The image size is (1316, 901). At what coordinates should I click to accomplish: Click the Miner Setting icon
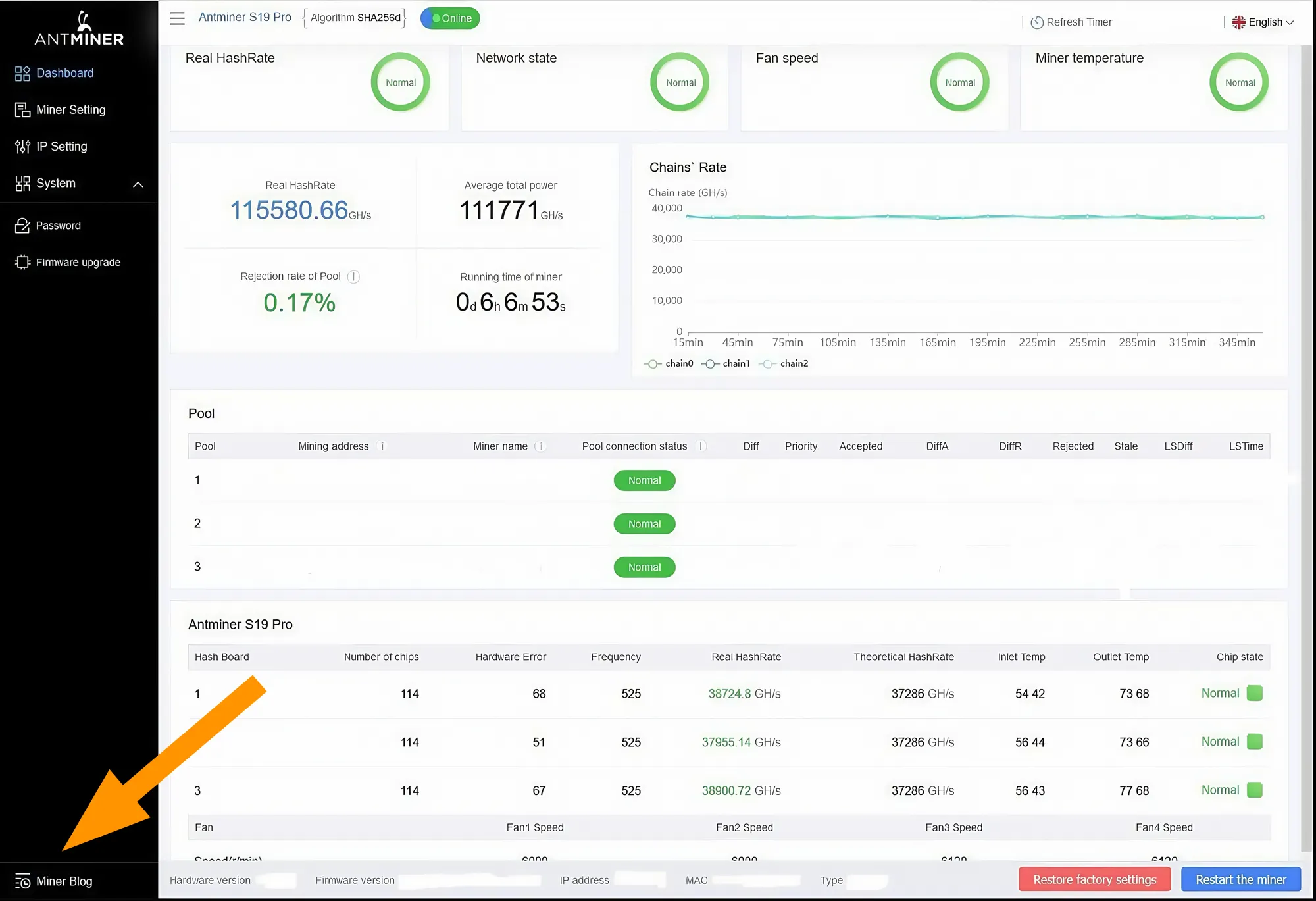pyautogui.click(x=22, y=110)
